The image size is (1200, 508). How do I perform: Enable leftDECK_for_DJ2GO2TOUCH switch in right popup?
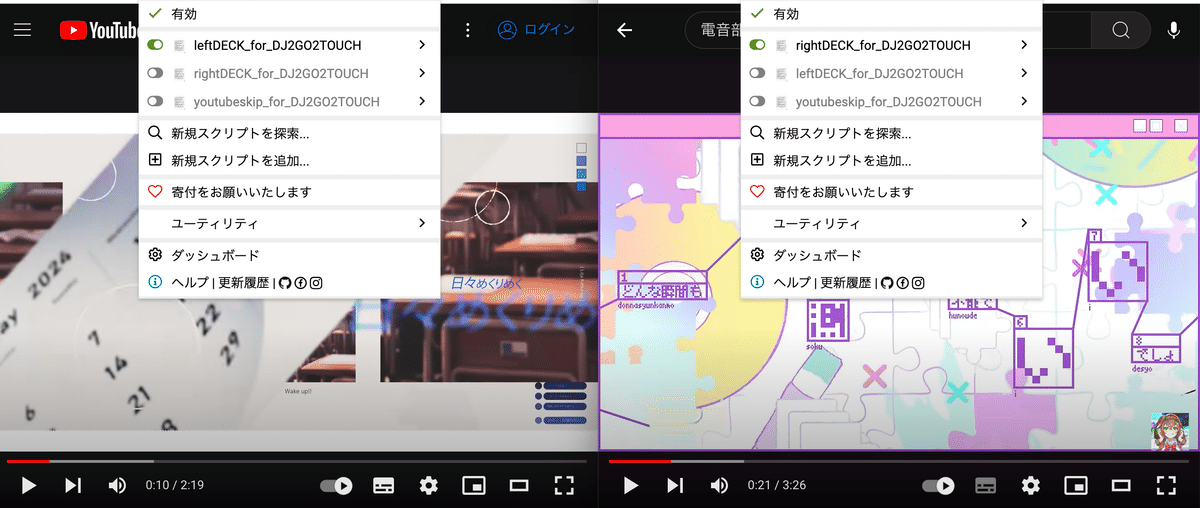pos(757,73)
